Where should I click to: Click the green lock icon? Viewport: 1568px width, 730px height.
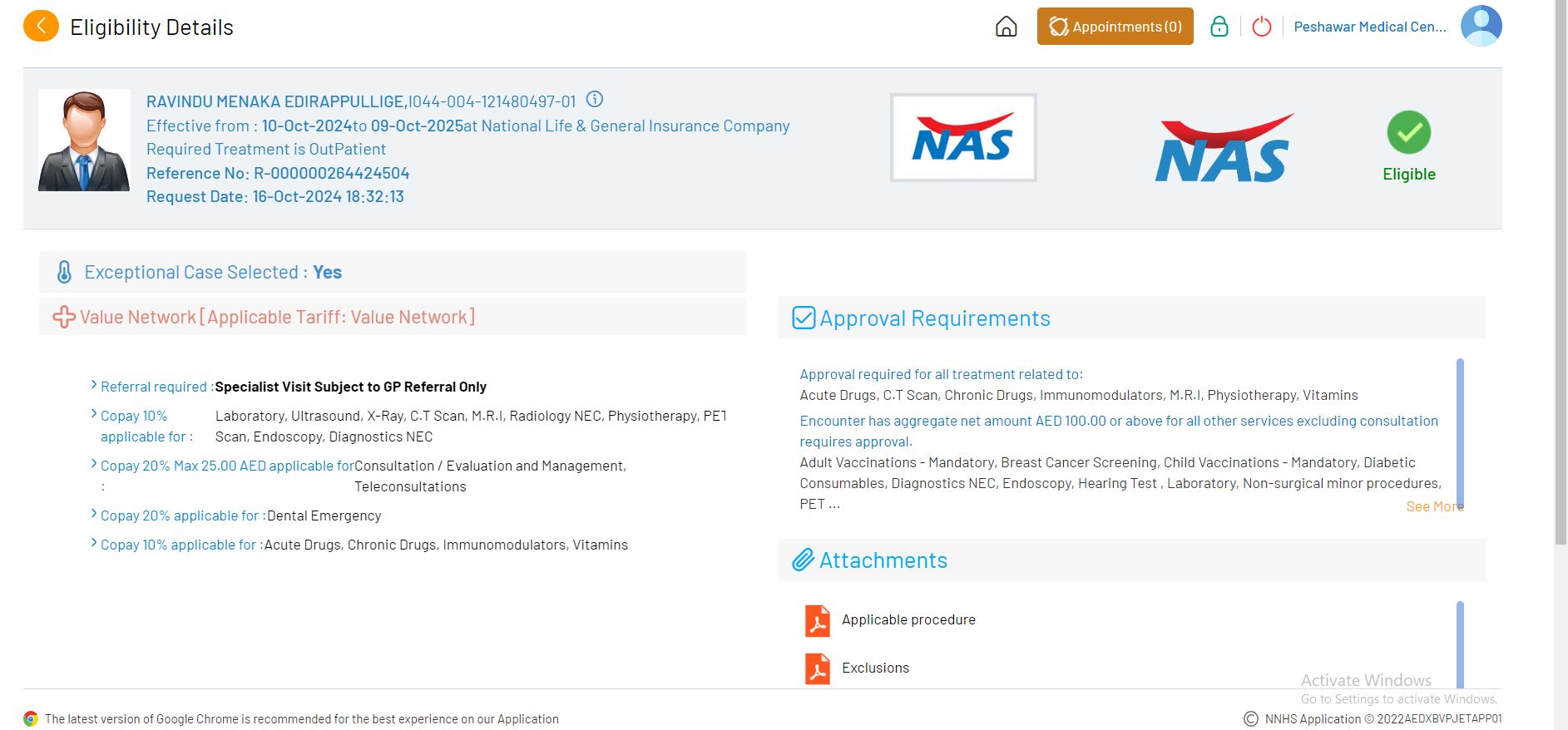click(x=1219, y=27)
